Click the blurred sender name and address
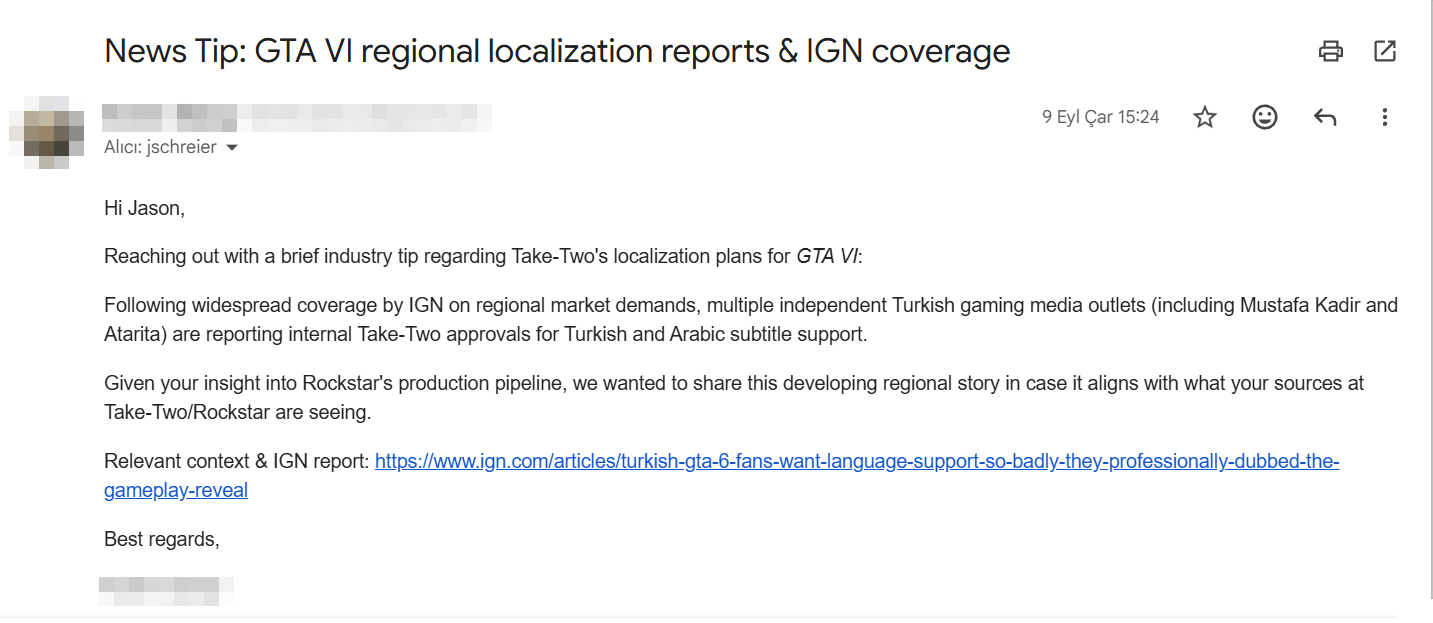Viewport: 1433px width, 623px height. (297, 116)
